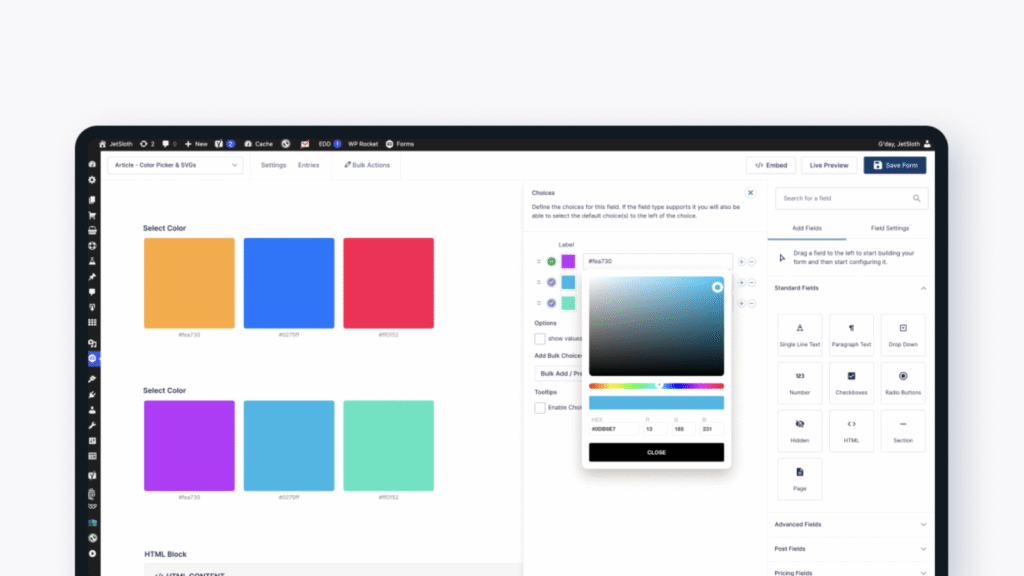1024x576 pixels.
Task: Add a Page field
Action: 799,479
